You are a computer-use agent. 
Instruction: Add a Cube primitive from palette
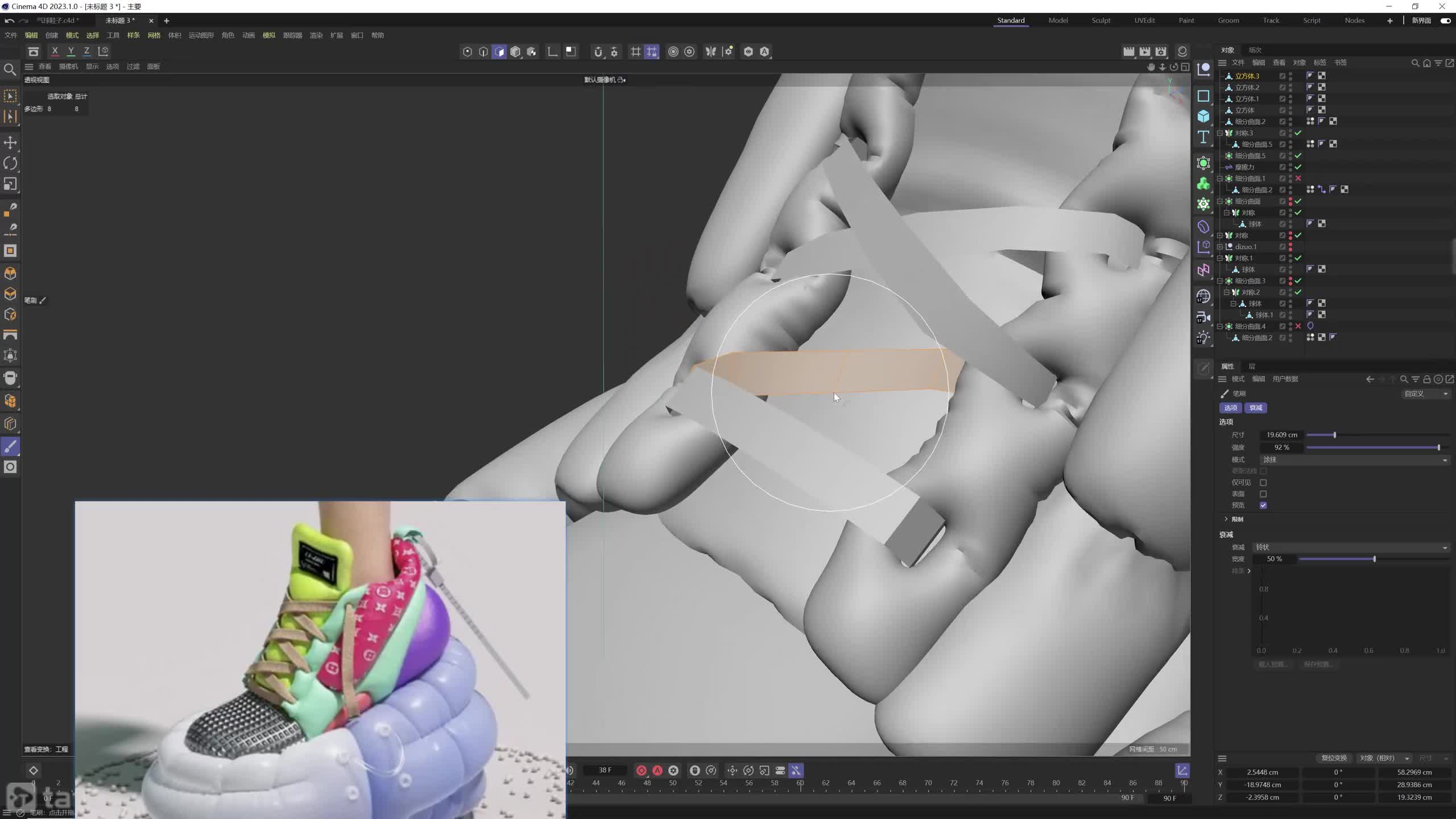(x=1203, y=116)
